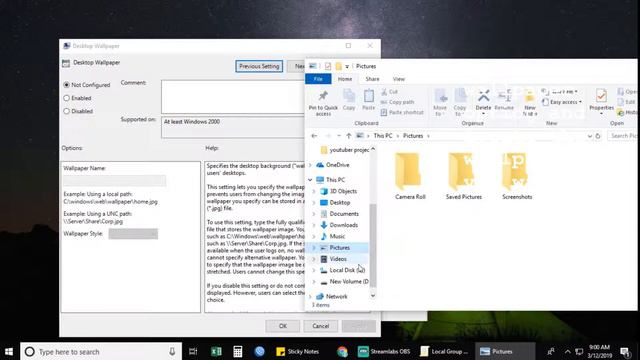Expand Network tree node
640x360 pixels.
tap(310, 296)
